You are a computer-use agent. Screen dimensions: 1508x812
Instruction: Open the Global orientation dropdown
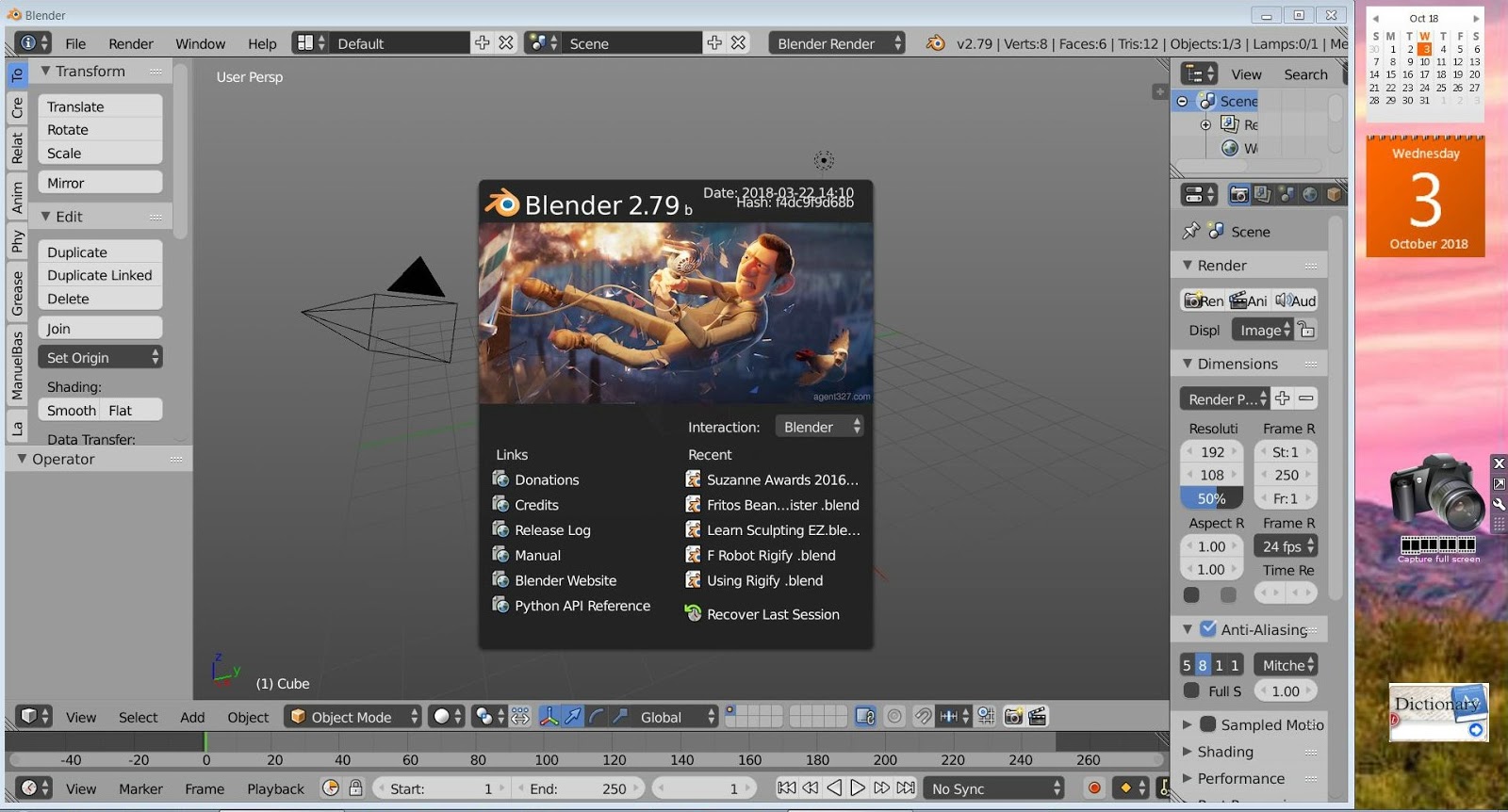675,717
